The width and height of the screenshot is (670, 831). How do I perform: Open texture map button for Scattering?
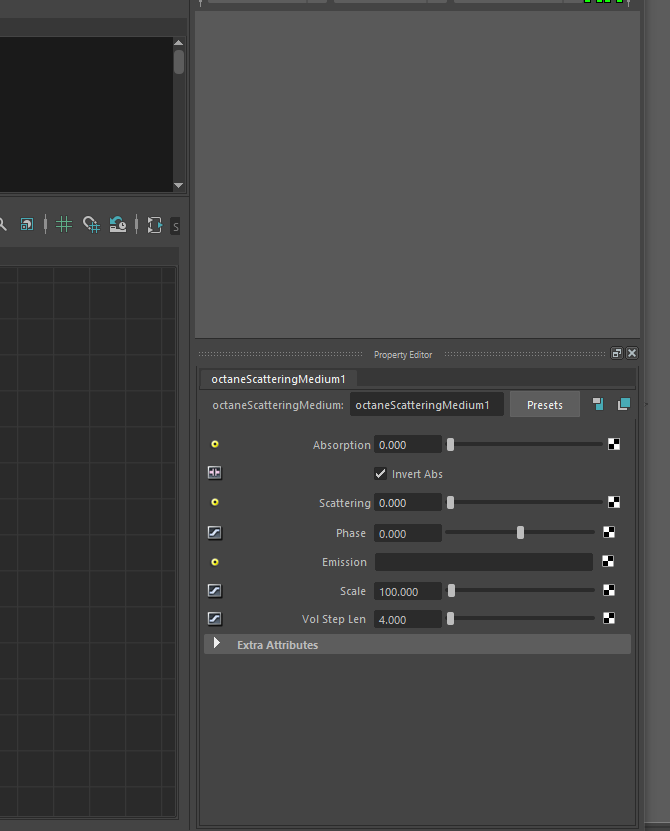click(x=614, y=502)
